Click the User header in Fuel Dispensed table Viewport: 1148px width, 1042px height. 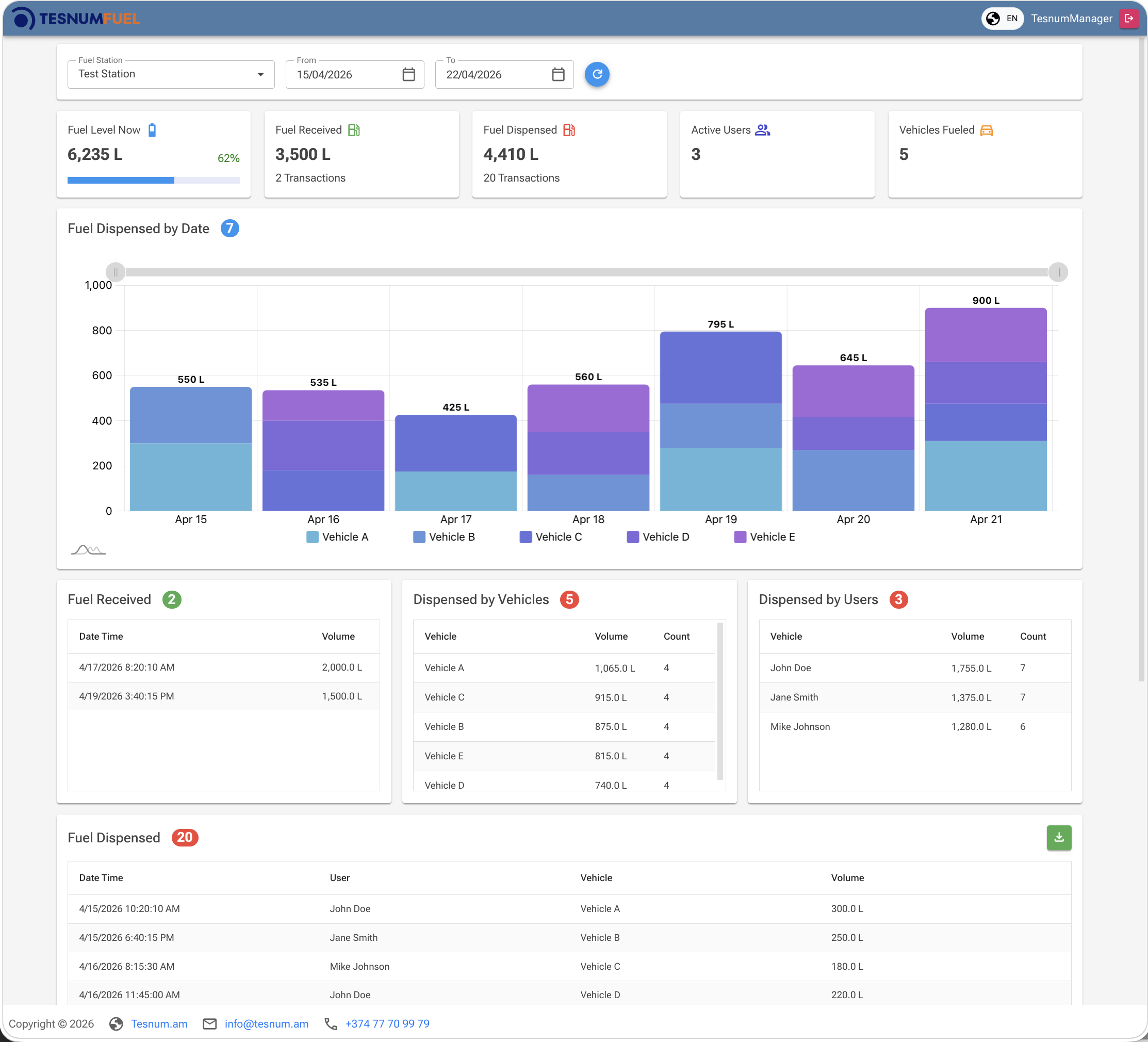(339, 878)
